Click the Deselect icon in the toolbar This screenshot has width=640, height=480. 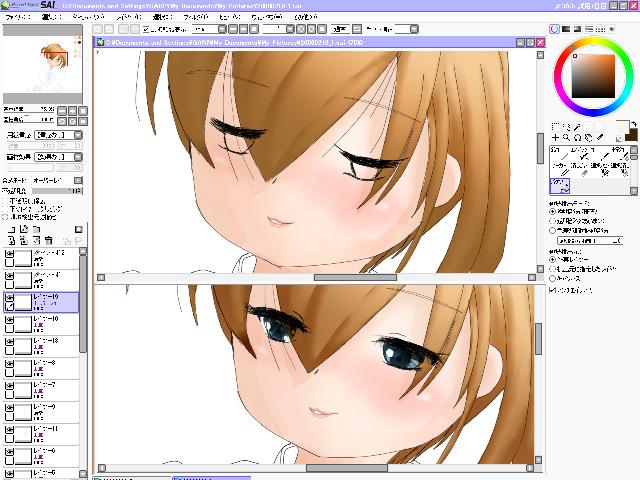click(123, 29)
